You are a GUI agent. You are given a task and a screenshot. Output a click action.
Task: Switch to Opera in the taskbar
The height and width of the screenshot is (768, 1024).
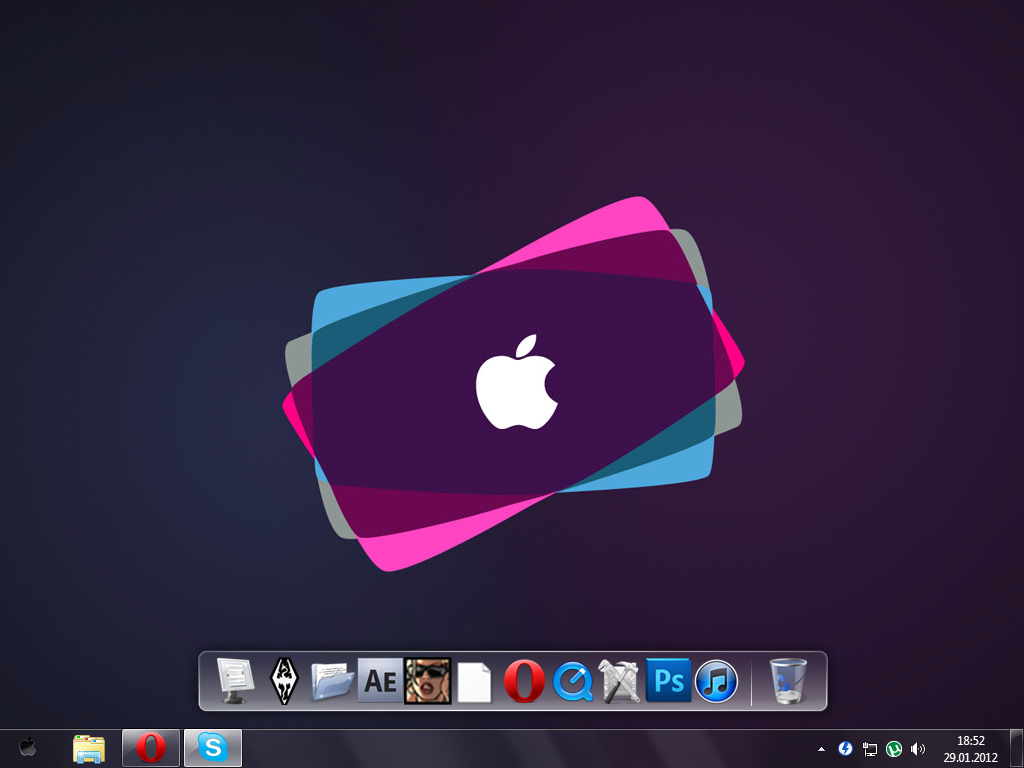[151, 748]
